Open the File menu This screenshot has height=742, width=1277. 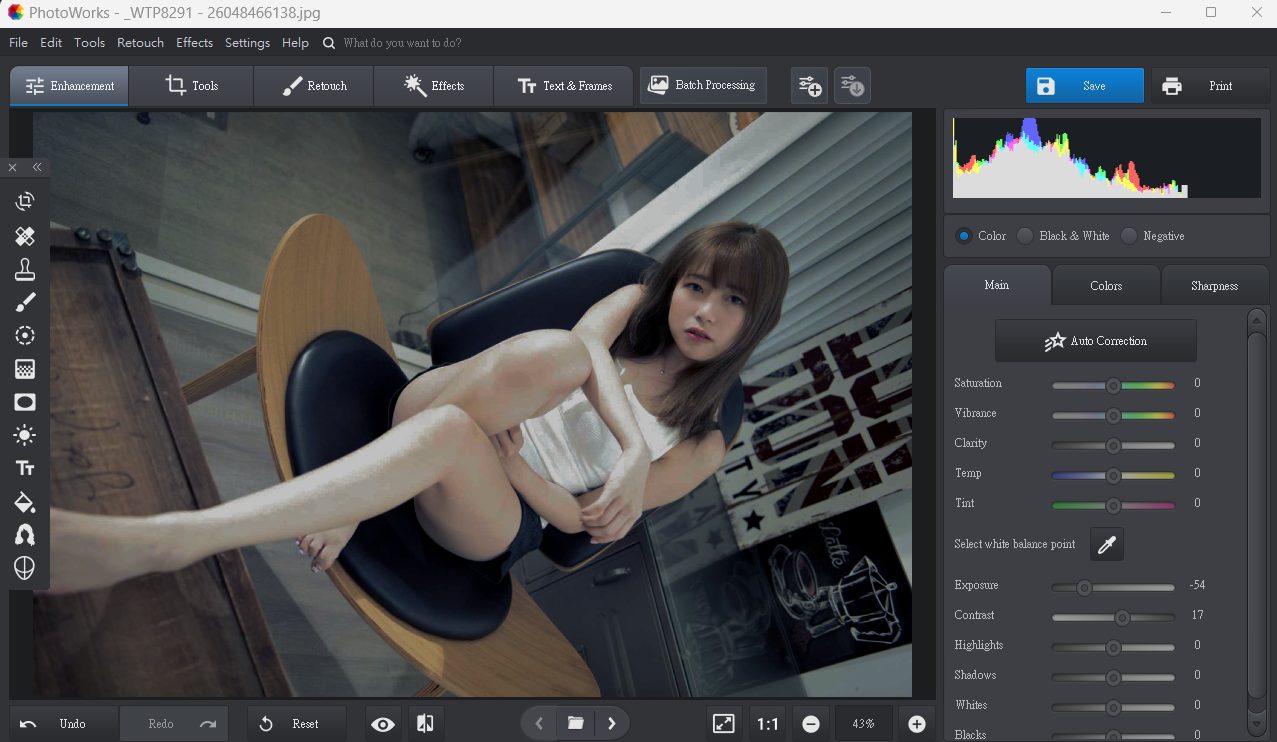(18, 43)
